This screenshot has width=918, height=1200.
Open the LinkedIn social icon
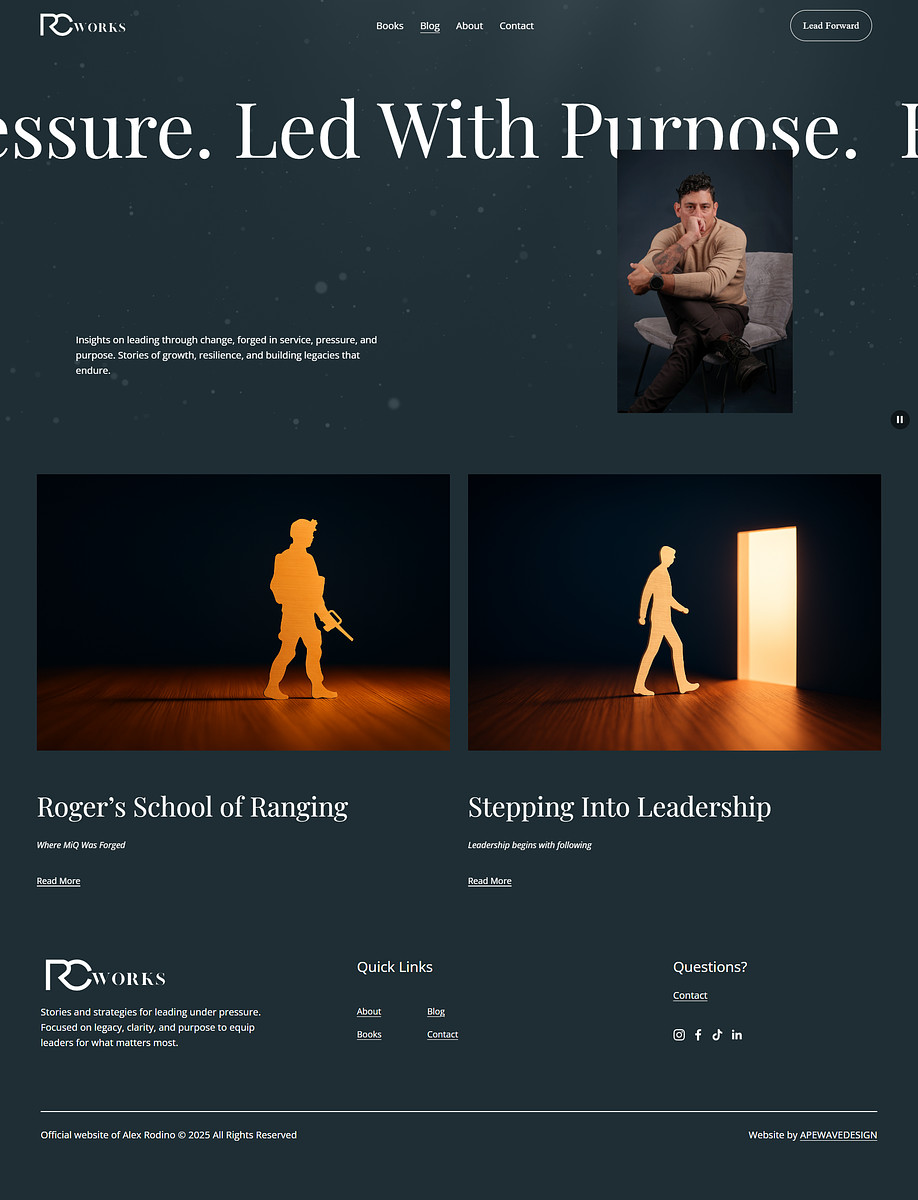pyautogui.click(x=737, y=1035)
